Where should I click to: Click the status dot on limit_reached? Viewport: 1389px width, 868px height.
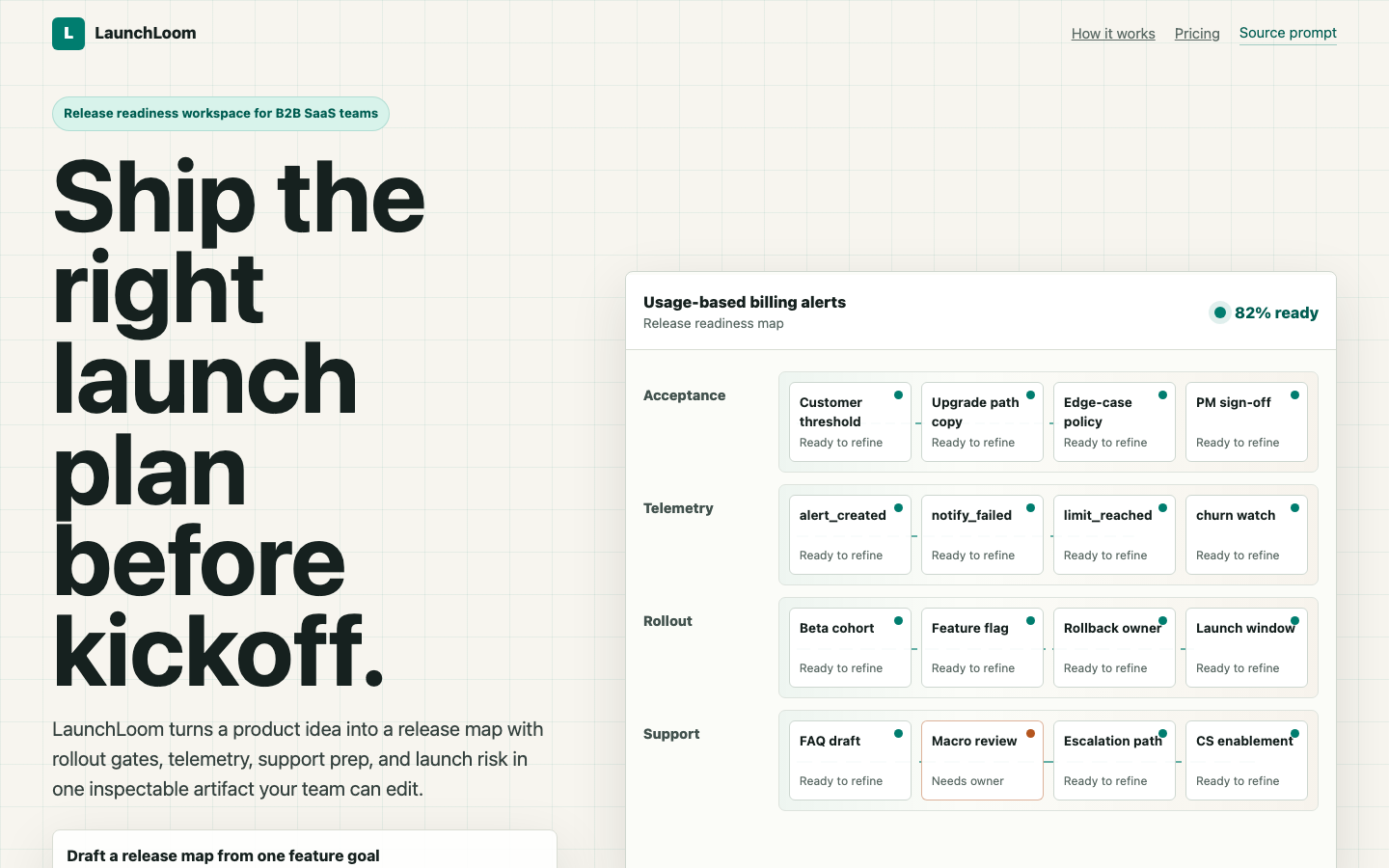[x=1162, y=508]
